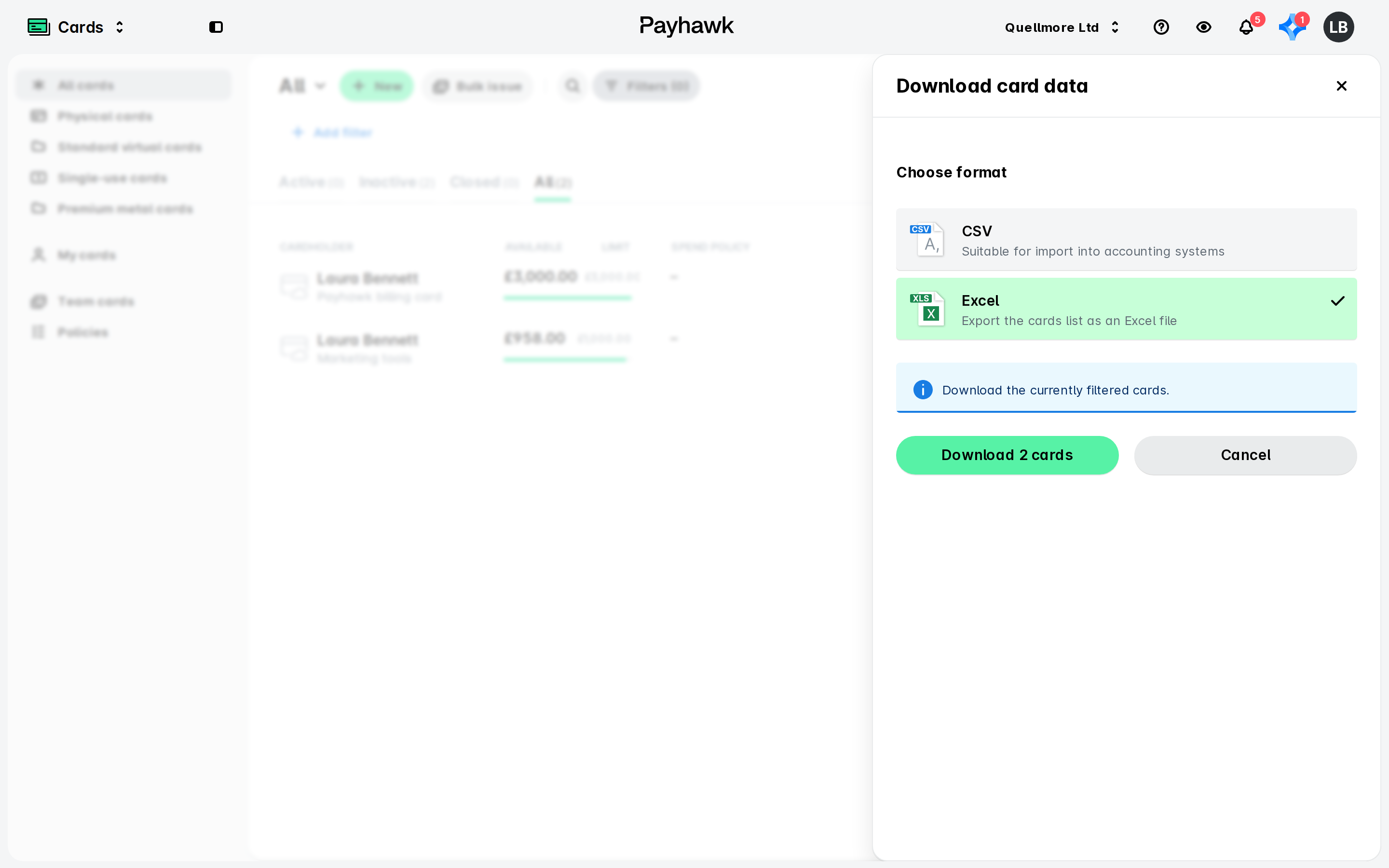Toggle the eye view-mode icon

(x=1204, y=27)
